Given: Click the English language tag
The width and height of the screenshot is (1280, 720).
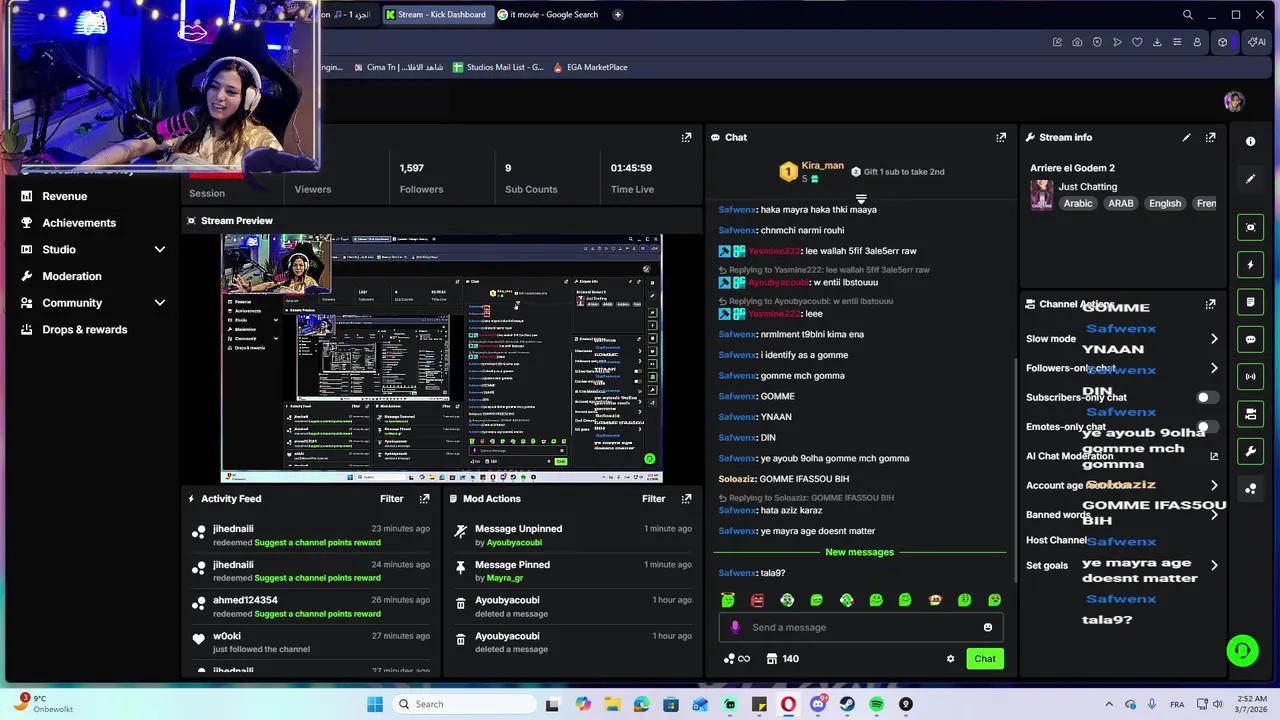Looking at the screenshot, I should pos(1165,203).
